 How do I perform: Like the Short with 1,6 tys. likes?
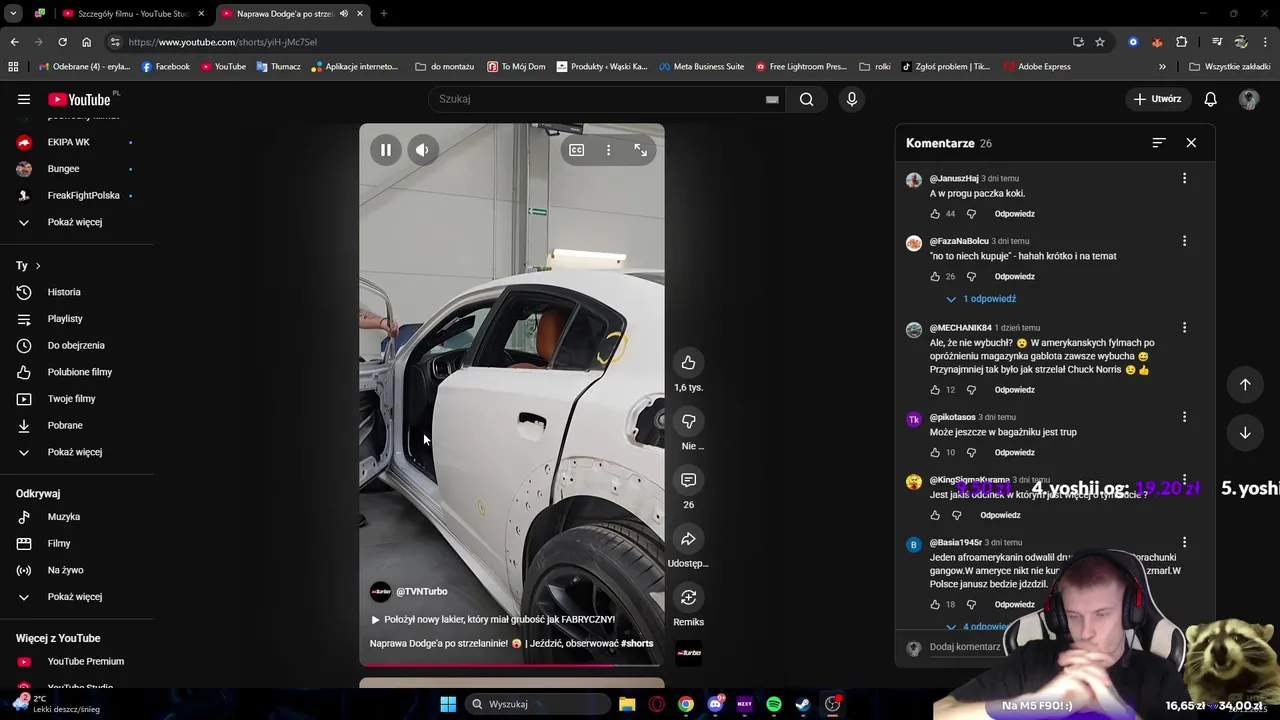[x=688, y=362]
